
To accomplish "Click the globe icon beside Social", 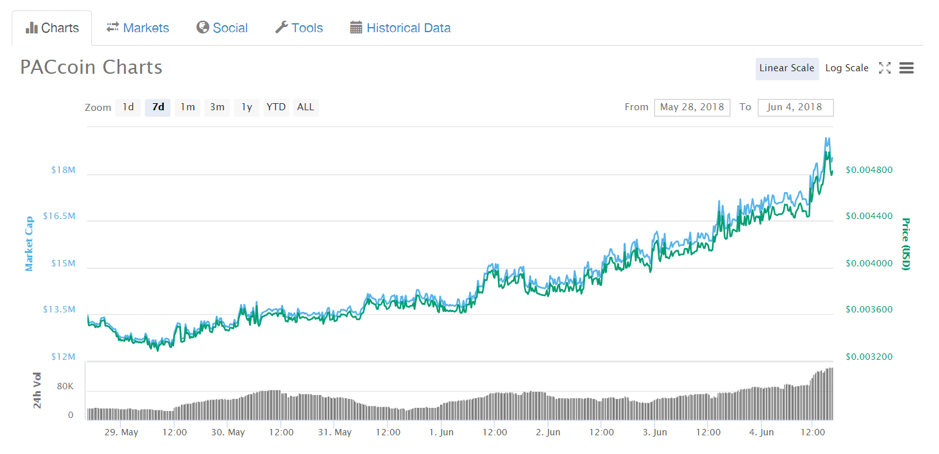I will (x=202, y=28).
